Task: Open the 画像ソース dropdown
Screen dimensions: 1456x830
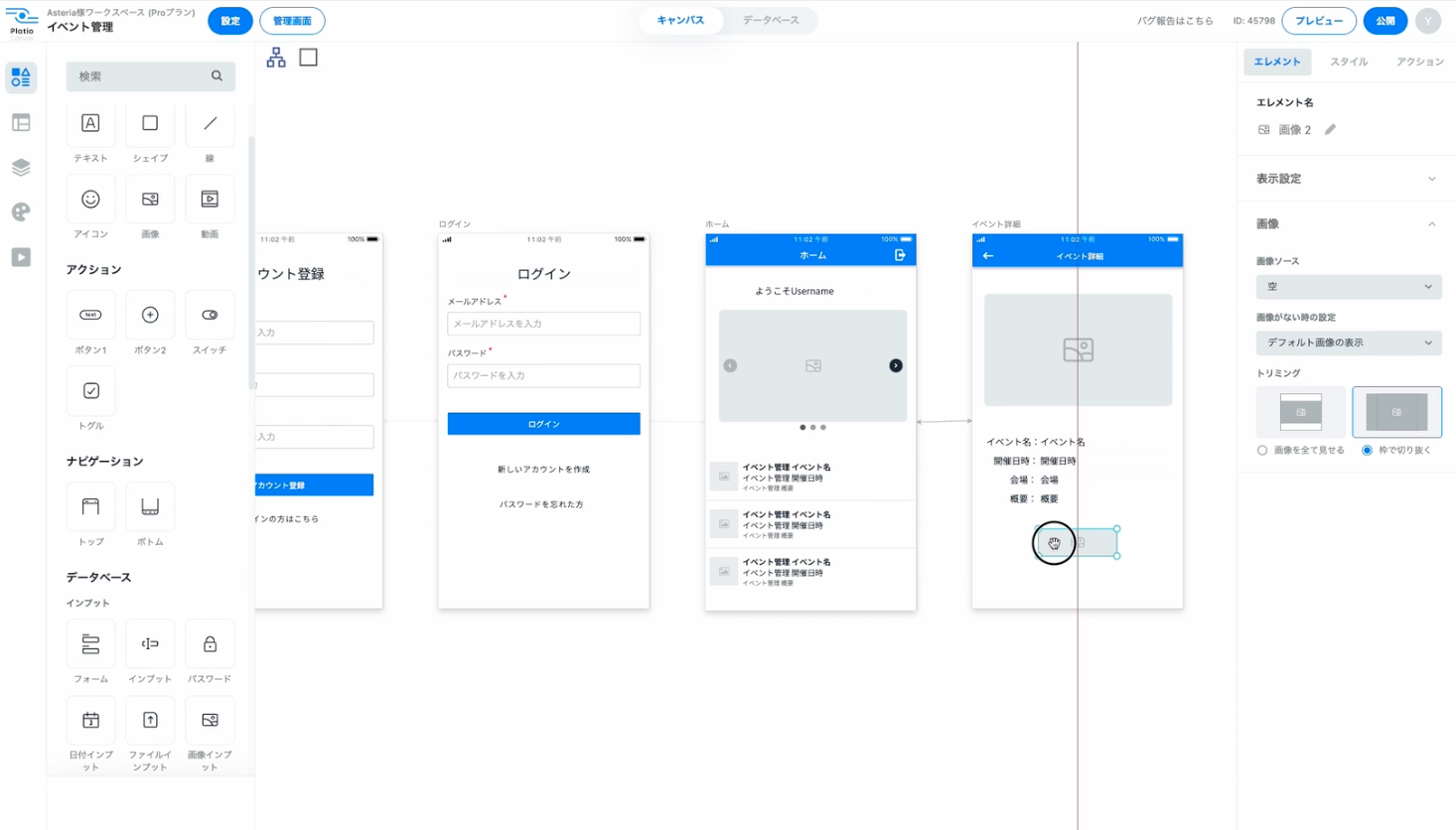Action: pos(1348,287)
